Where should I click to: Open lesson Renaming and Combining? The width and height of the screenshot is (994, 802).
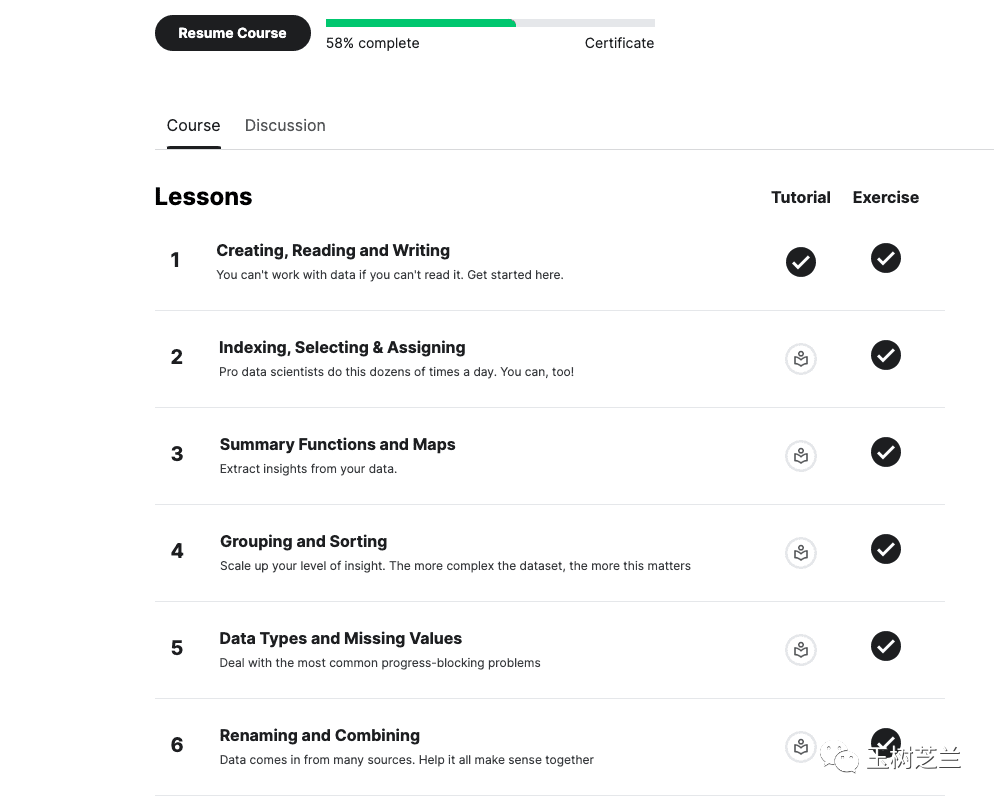pyautogui.click(x=319, y=736)
